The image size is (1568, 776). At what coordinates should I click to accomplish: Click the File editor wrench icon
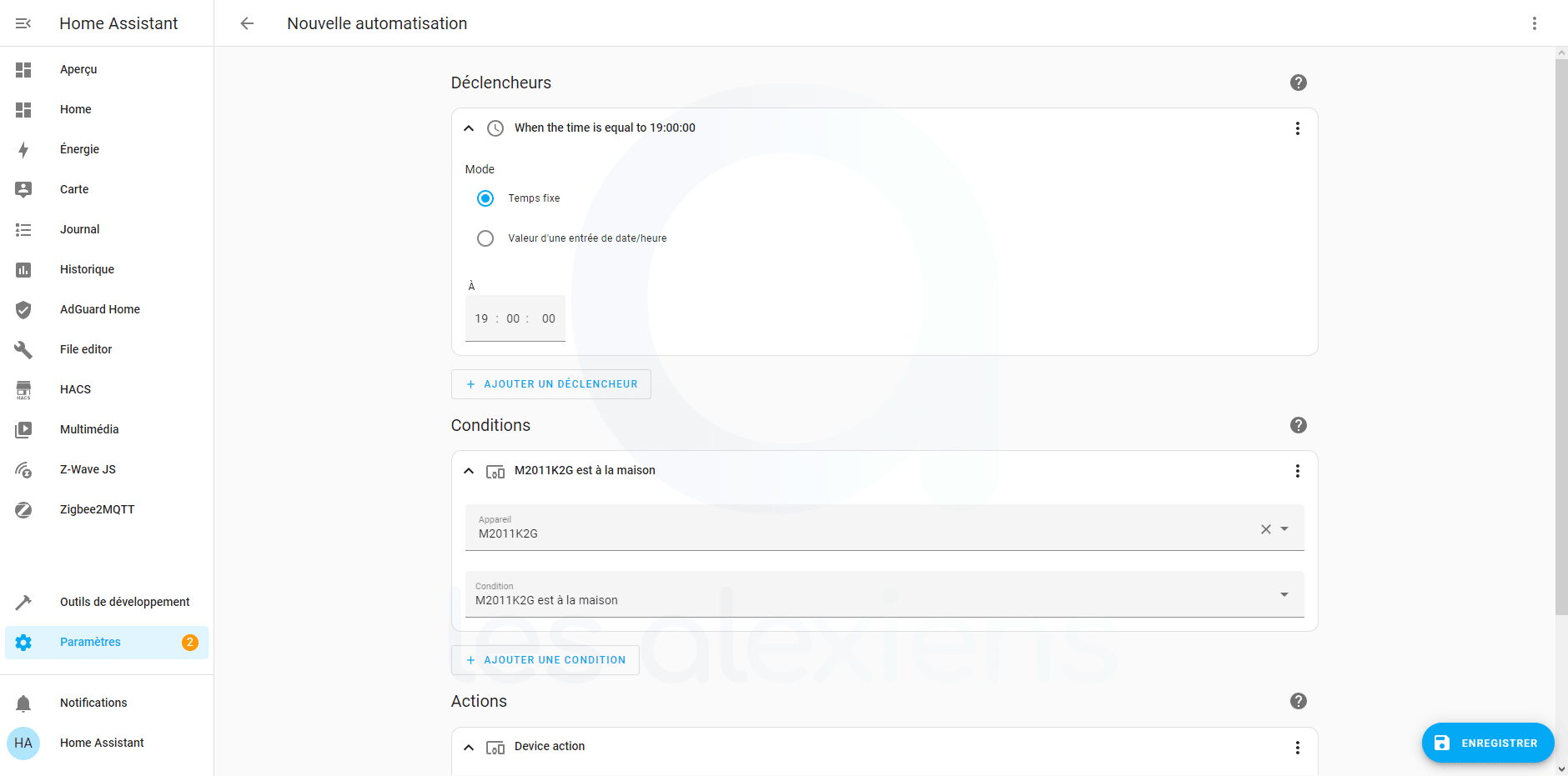point(23,350)
